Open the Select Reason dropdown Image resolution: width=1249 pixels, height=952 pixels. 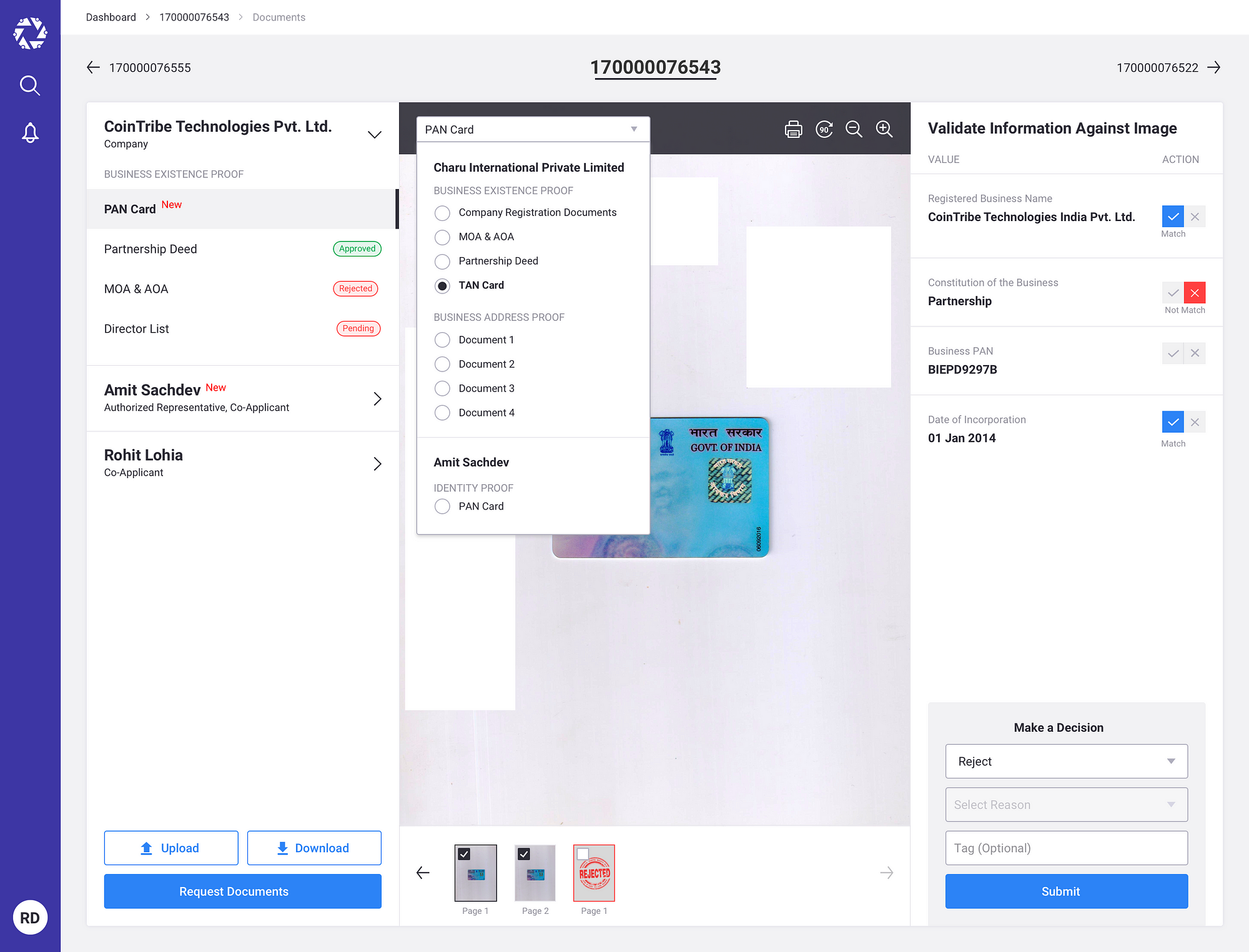tap(1067, 805)
